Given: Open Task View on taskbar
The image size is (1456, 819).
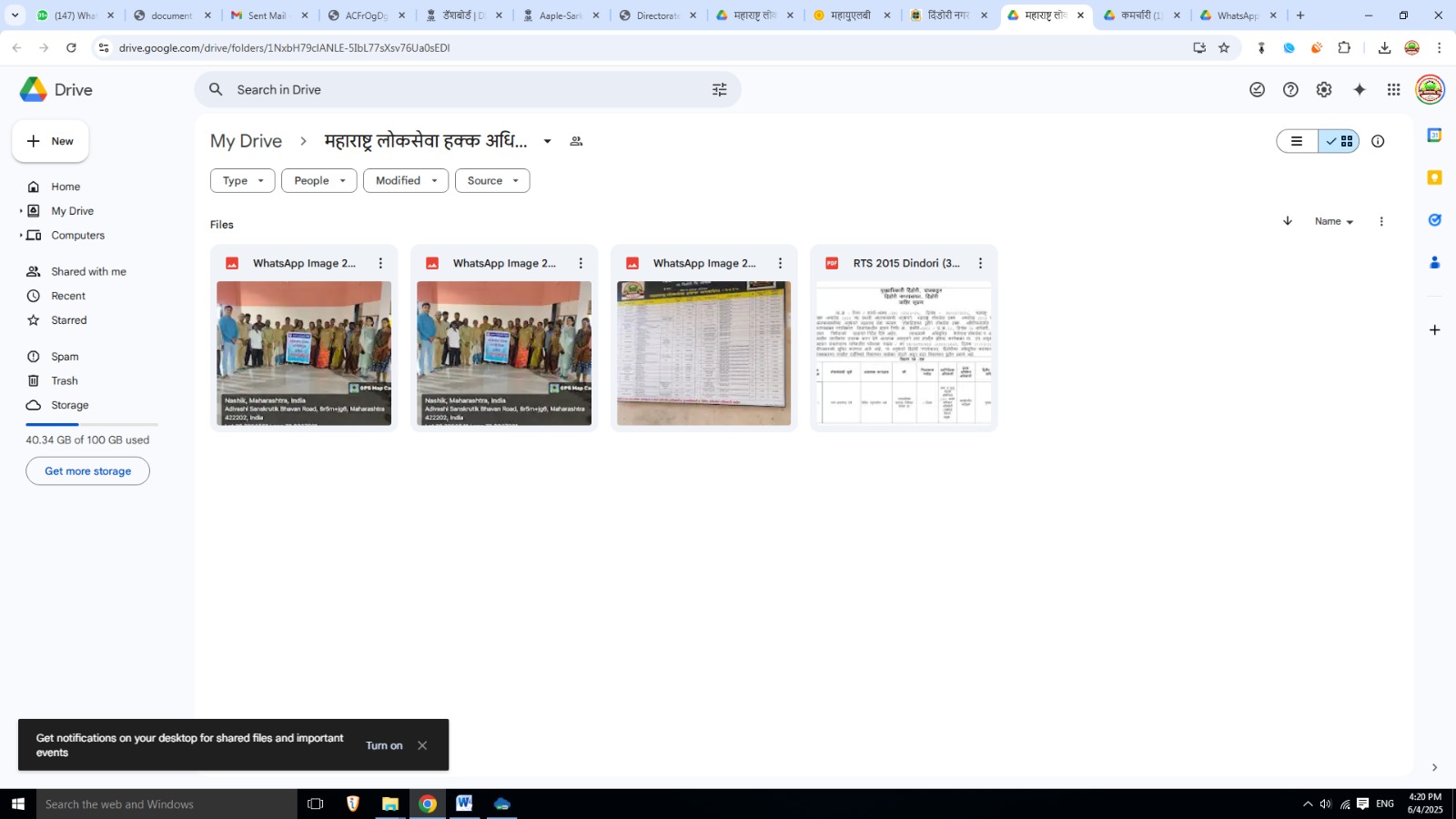Looking at the screenshot, I should (x=315, y=804).
